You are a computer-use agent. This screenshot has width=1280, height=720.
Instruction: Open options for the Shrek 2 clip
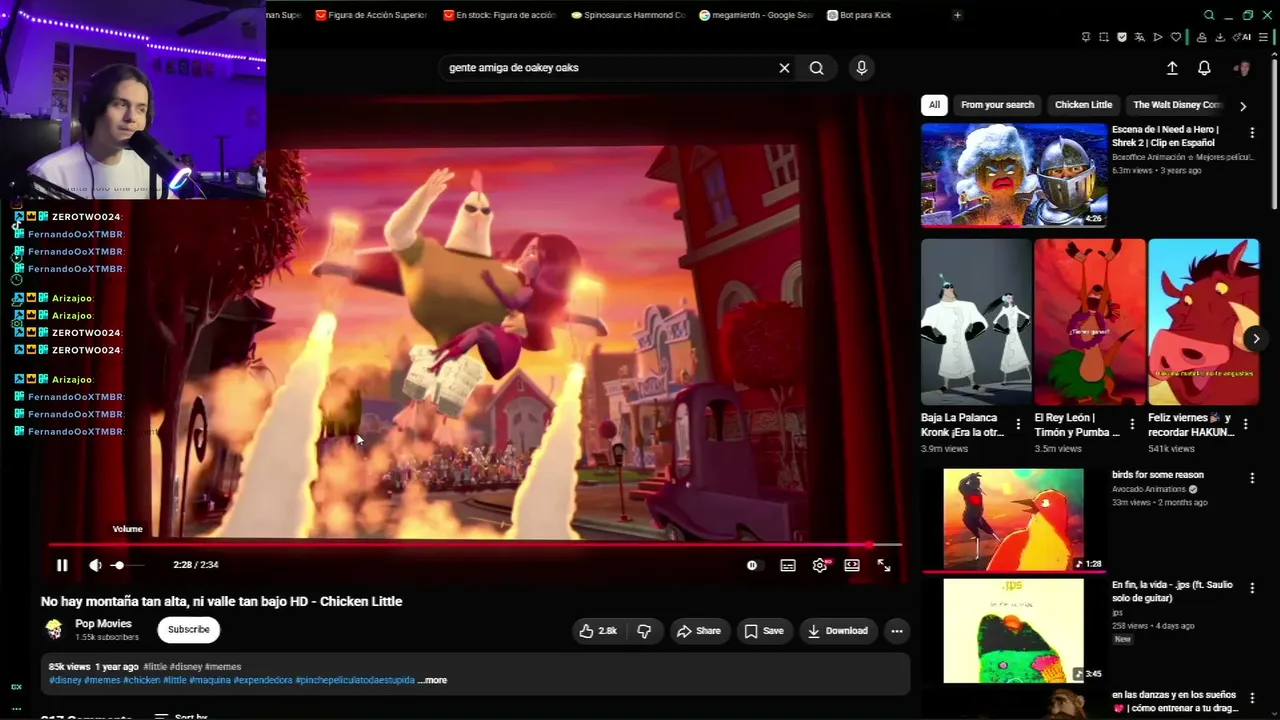pyautogui.click(x=1252, y=132)
